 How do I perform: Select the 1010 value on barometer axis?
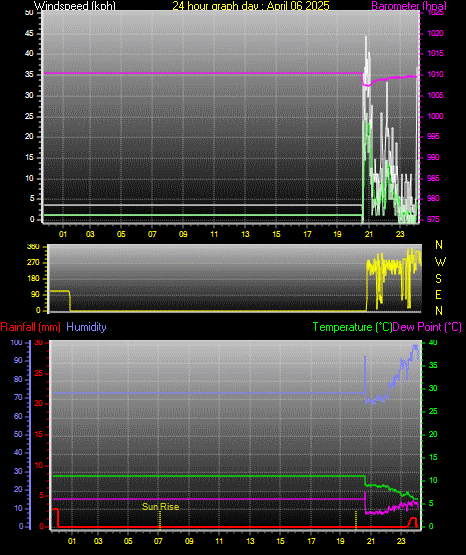coord(435,74)
